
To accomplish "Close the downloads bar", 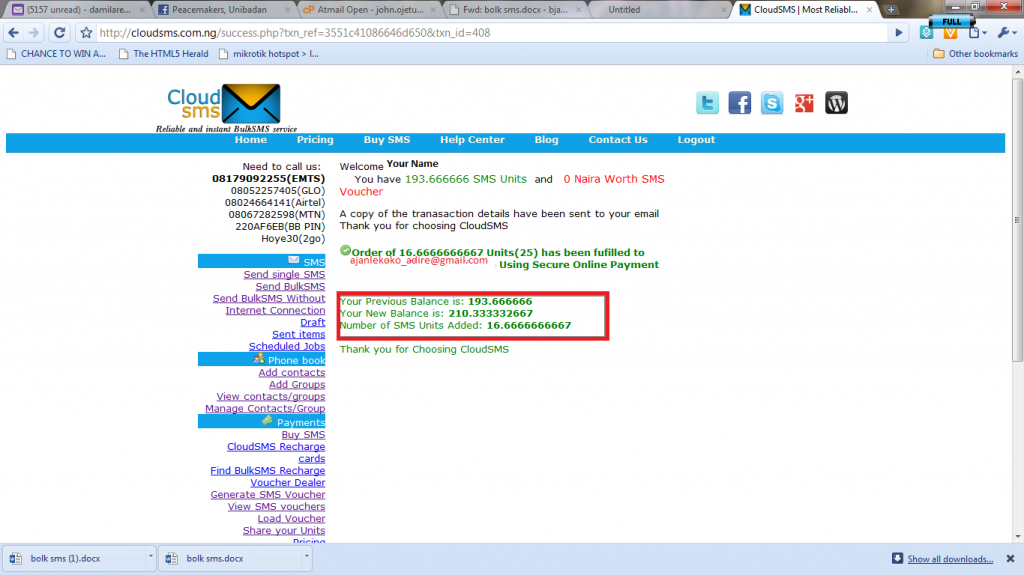I will 1010,559.
